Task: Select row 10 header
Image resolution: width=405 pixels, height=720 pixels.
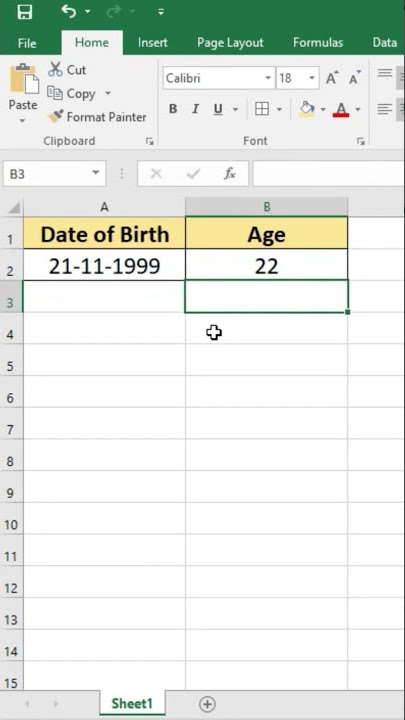Action: [11, 519]
